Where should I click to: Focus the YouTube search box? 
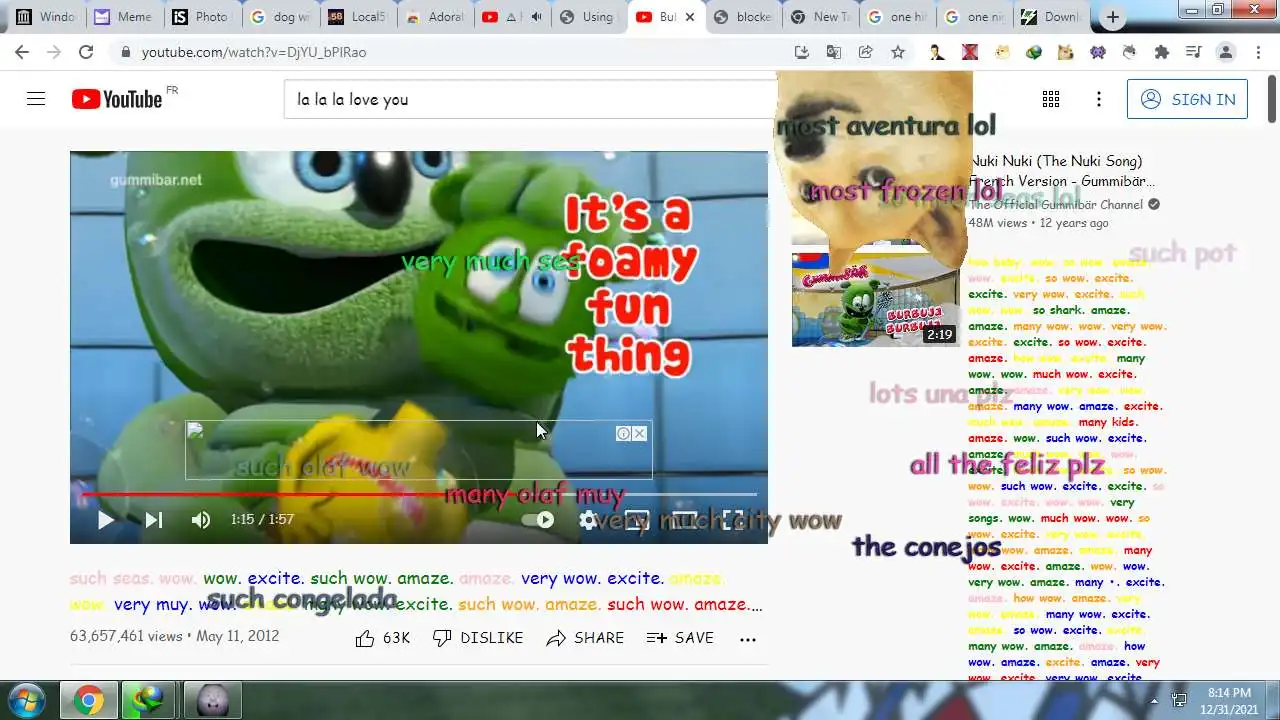tap(530, 99)
